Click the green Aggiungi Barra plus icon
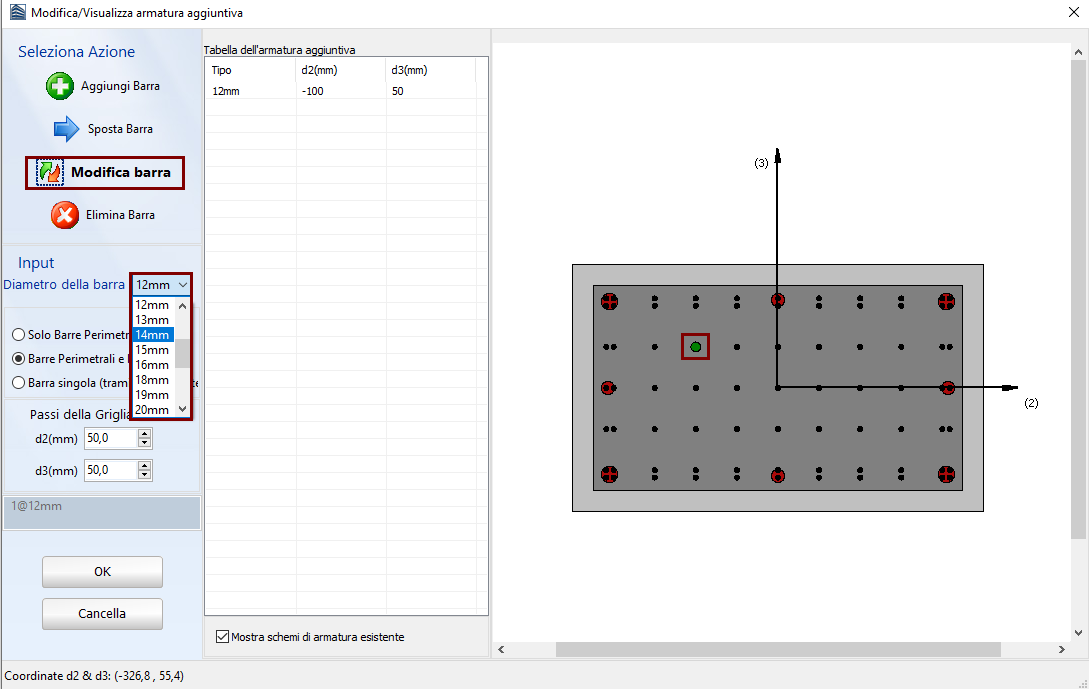1089x689 pixels. click(60, 86)
